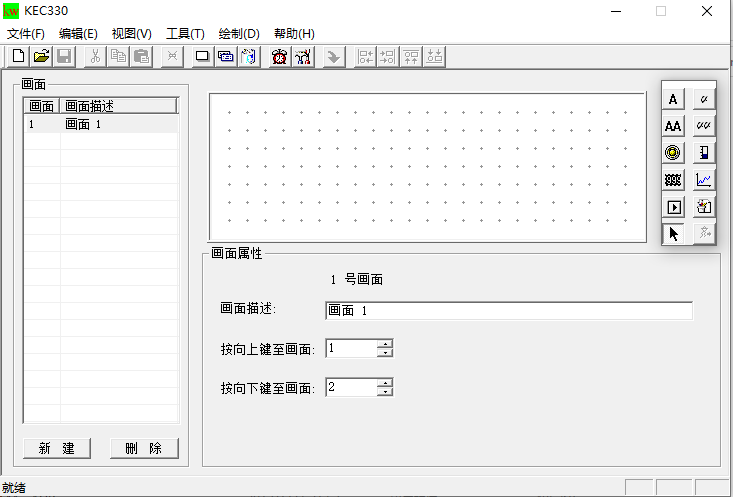
Task: Click the blank rectangle screen icon in toolbar
Action: 202,57
